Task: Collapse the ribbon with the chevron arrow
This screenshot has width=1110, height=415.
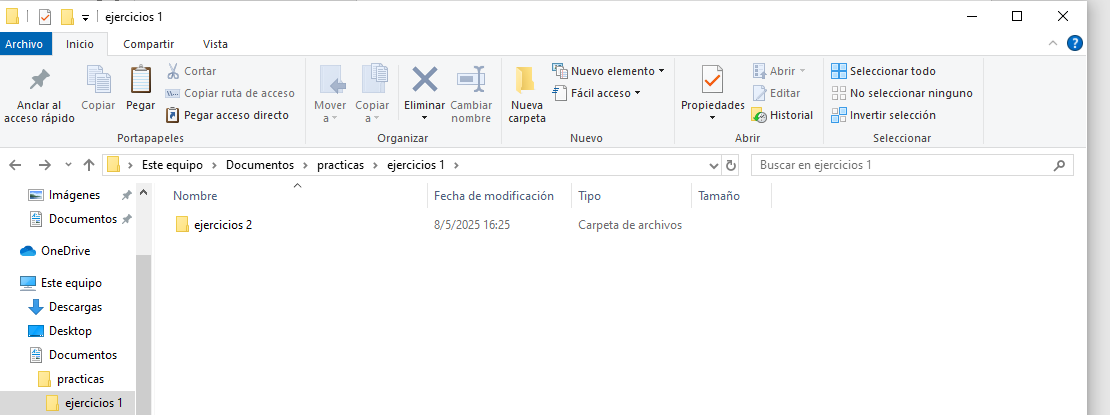Action: (1052, 44)
